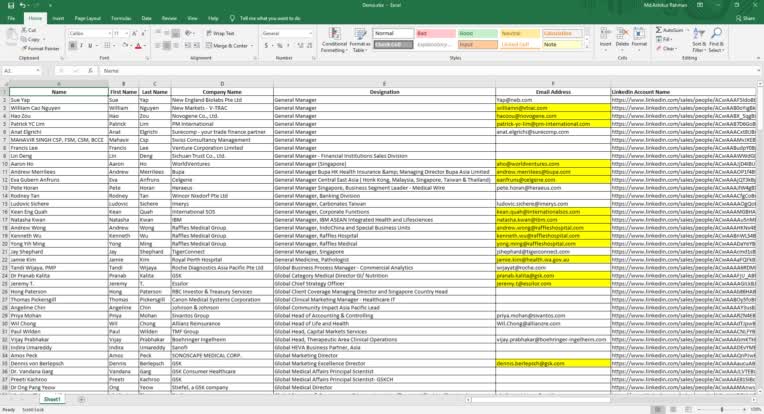Switch to the Insert tab
Image resolution: width=764 pixels, height=414 pixels.
(x=58, y=19)
